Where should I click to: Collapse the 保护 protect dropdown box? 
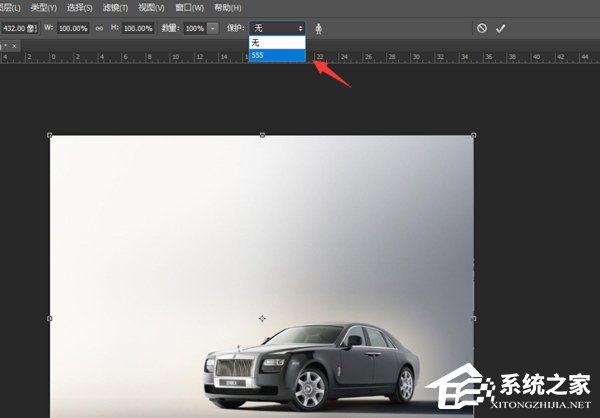click(x=276, y=29)
